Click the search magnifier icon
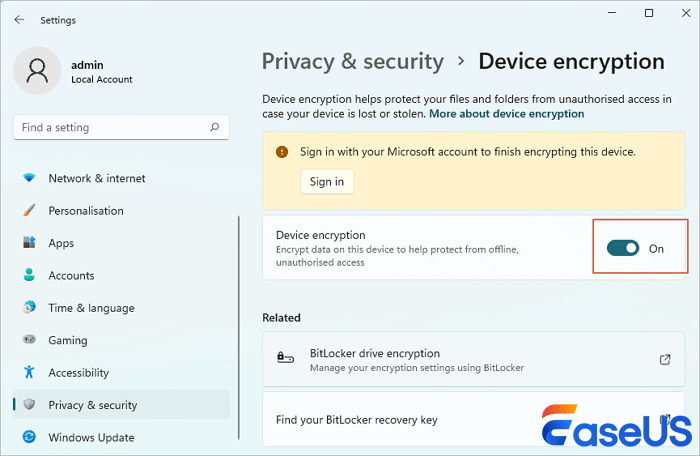 215,128
